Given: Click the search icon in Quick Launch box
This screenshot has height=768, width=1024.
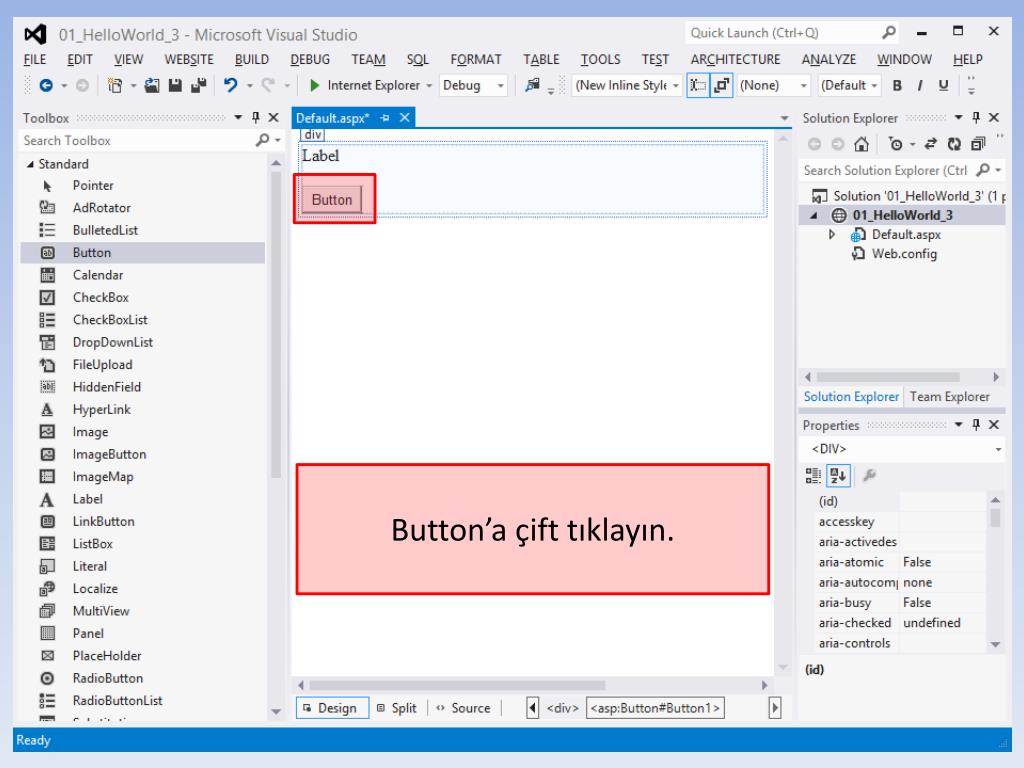Looking at the screenshot, I should [889, 32].
